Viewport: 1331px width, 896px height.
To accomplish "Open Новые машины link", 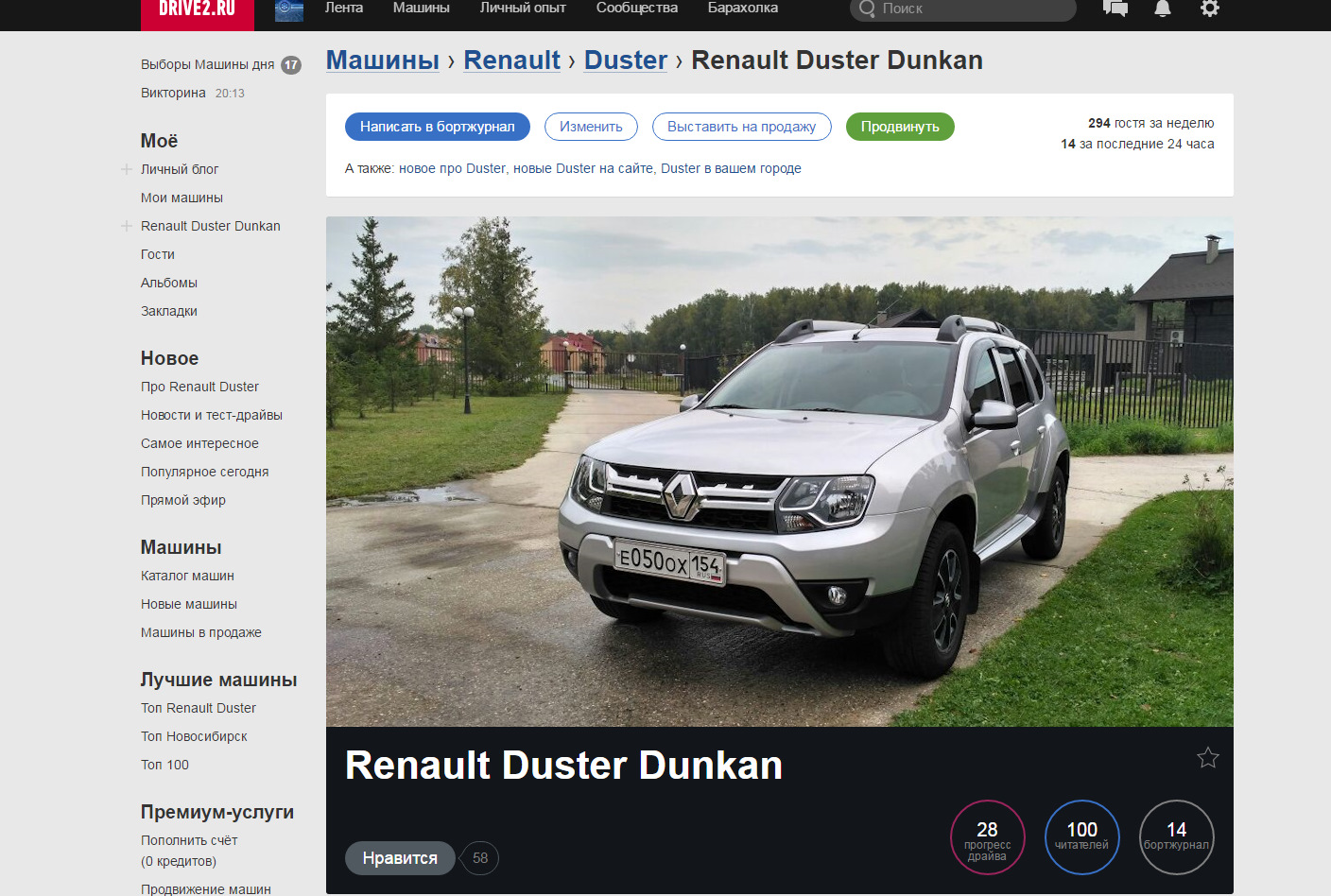I will tap(189, 604).
